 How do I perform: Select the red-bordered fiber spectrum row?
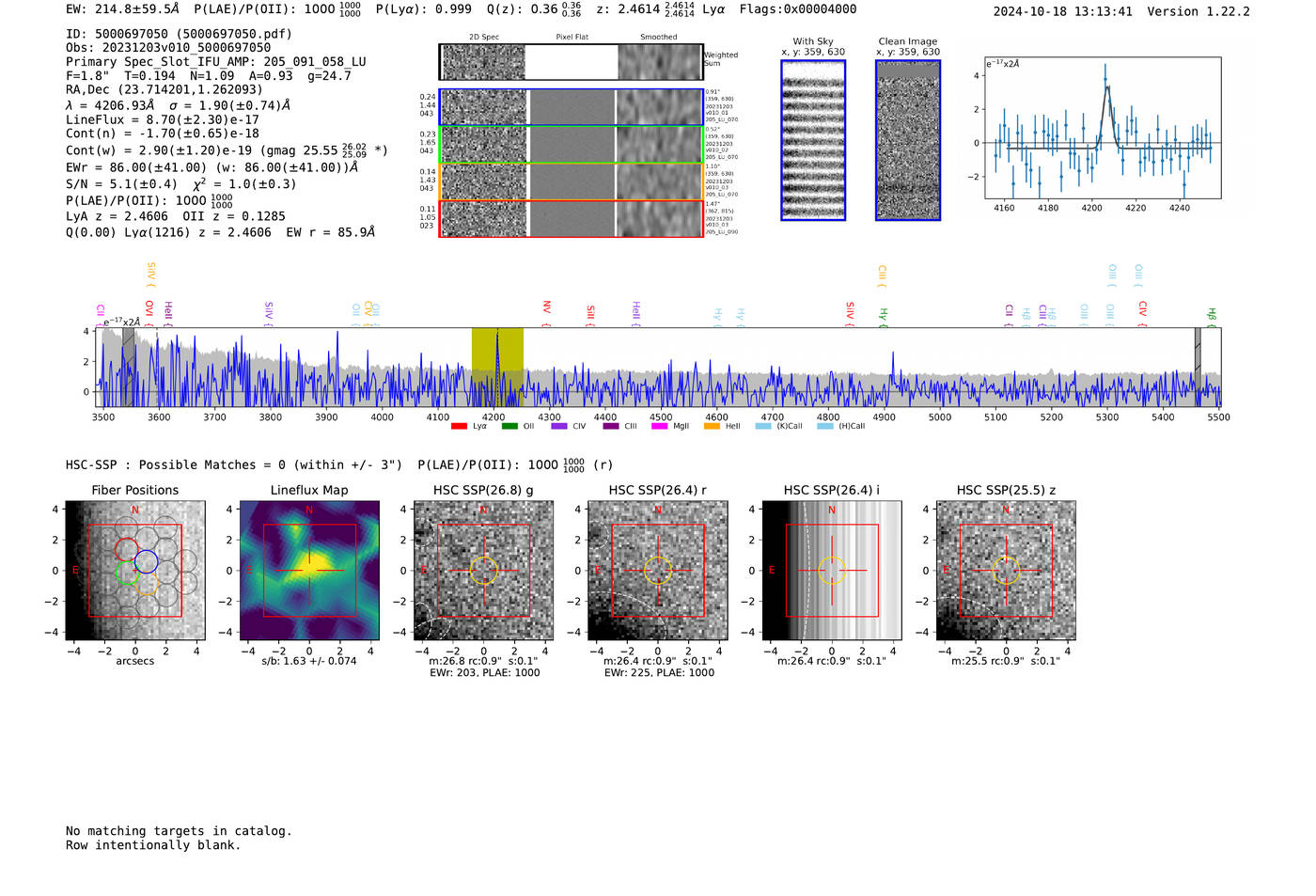571,218
